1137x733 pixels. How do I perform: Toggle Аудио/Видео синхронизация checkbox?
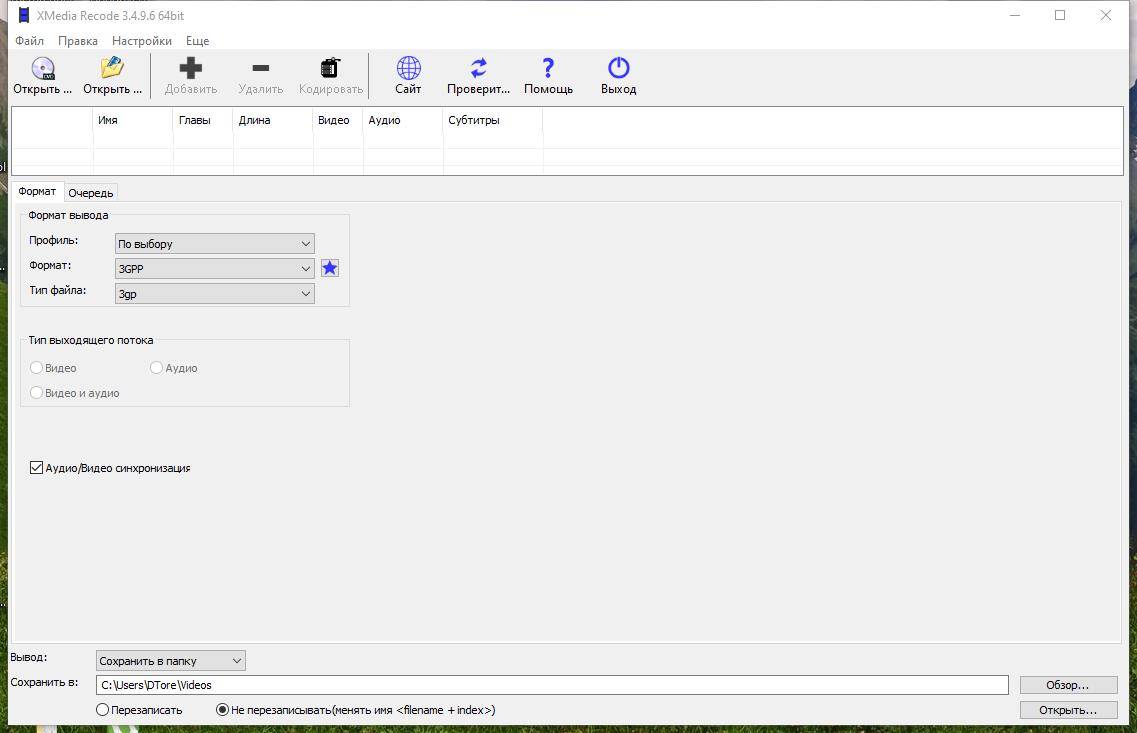pos(36,468)
